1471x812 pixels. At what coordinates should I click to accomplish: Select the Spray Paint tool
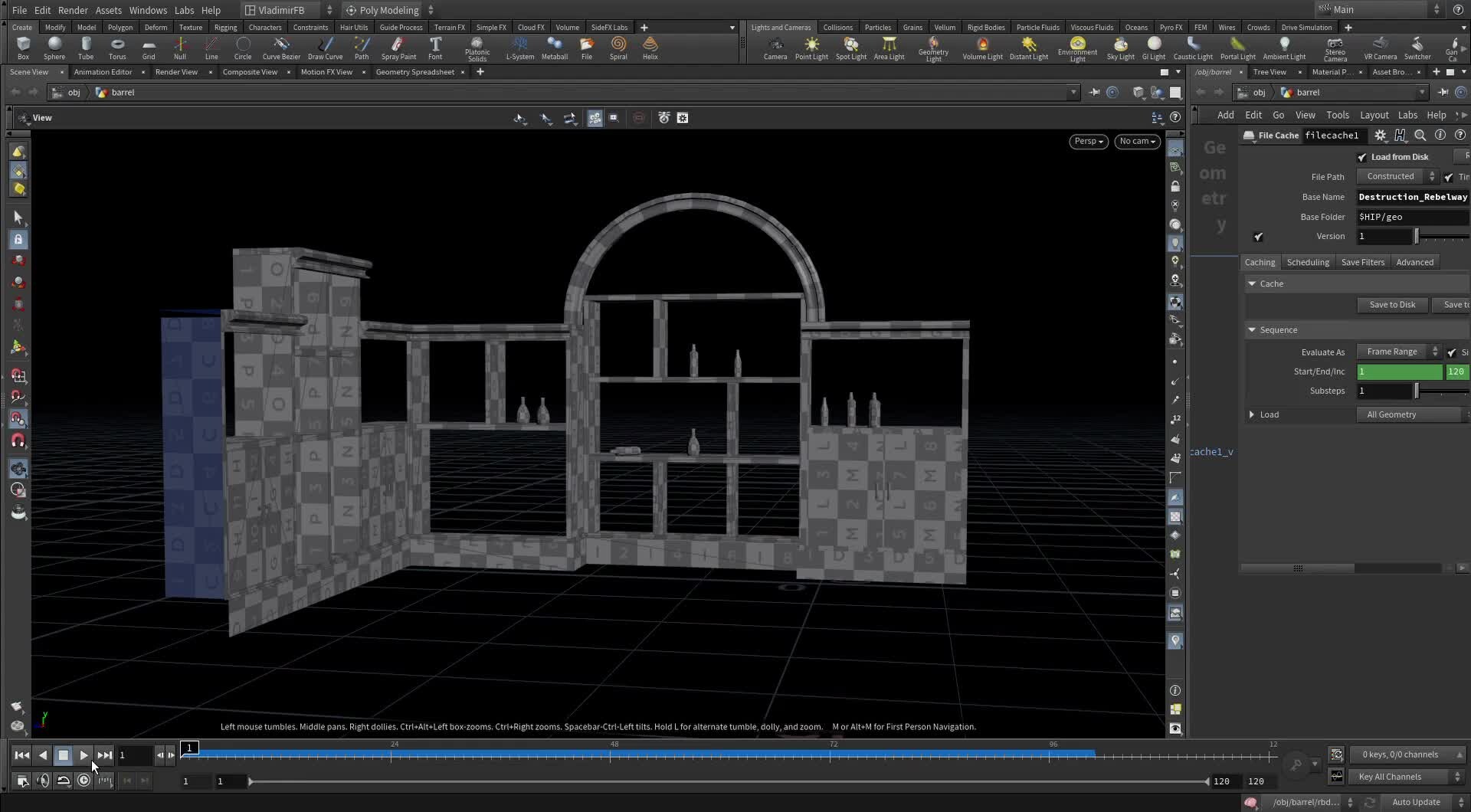pyautogui.click(x=398, y=47)
